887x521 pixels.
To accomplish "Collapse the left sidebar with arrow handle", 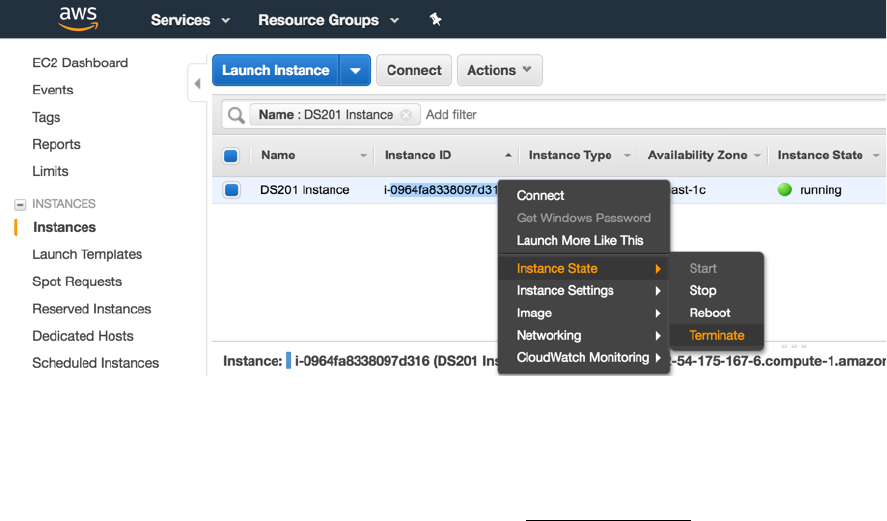I will pyautogui.click(x=197, y=84).
